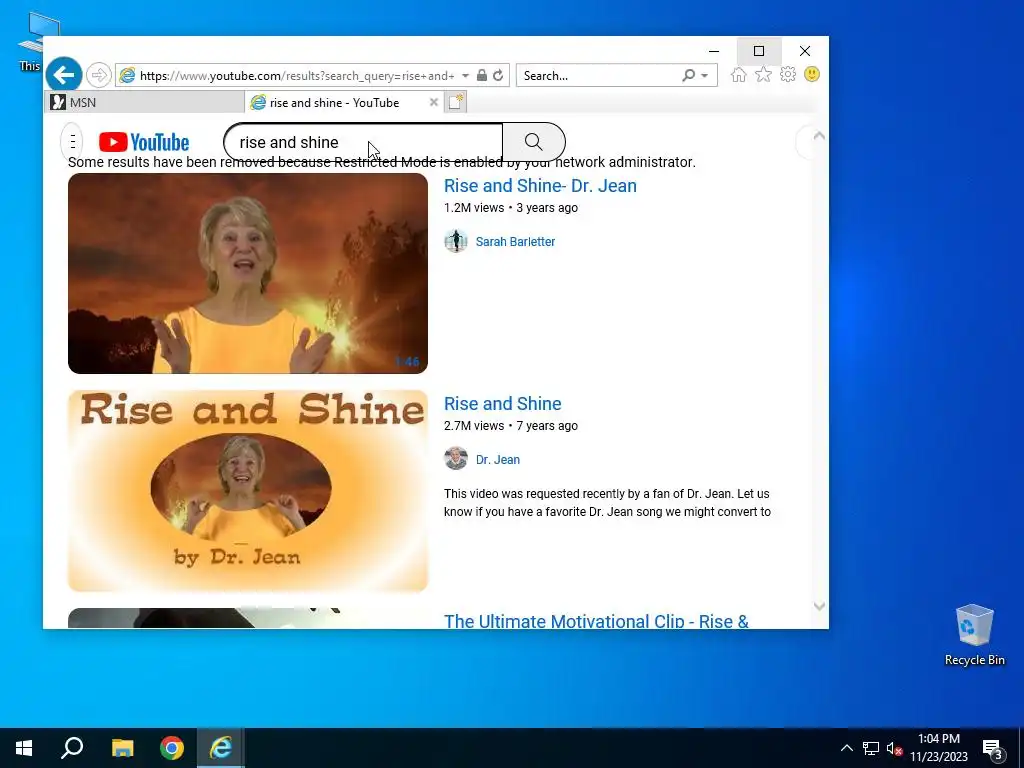Open Favorites star icon
The height and width of the screenshot is (768, 1024).
(763, 75)
